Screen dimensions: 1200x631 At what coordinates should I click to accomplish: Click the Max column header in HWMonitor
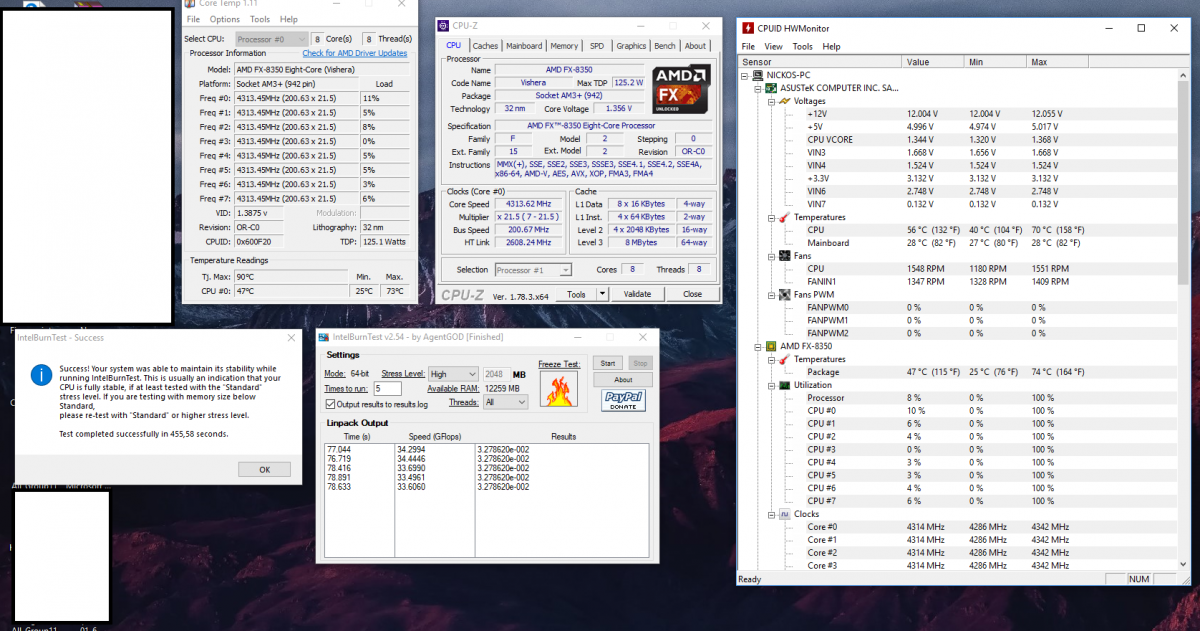pos(1059,62)
